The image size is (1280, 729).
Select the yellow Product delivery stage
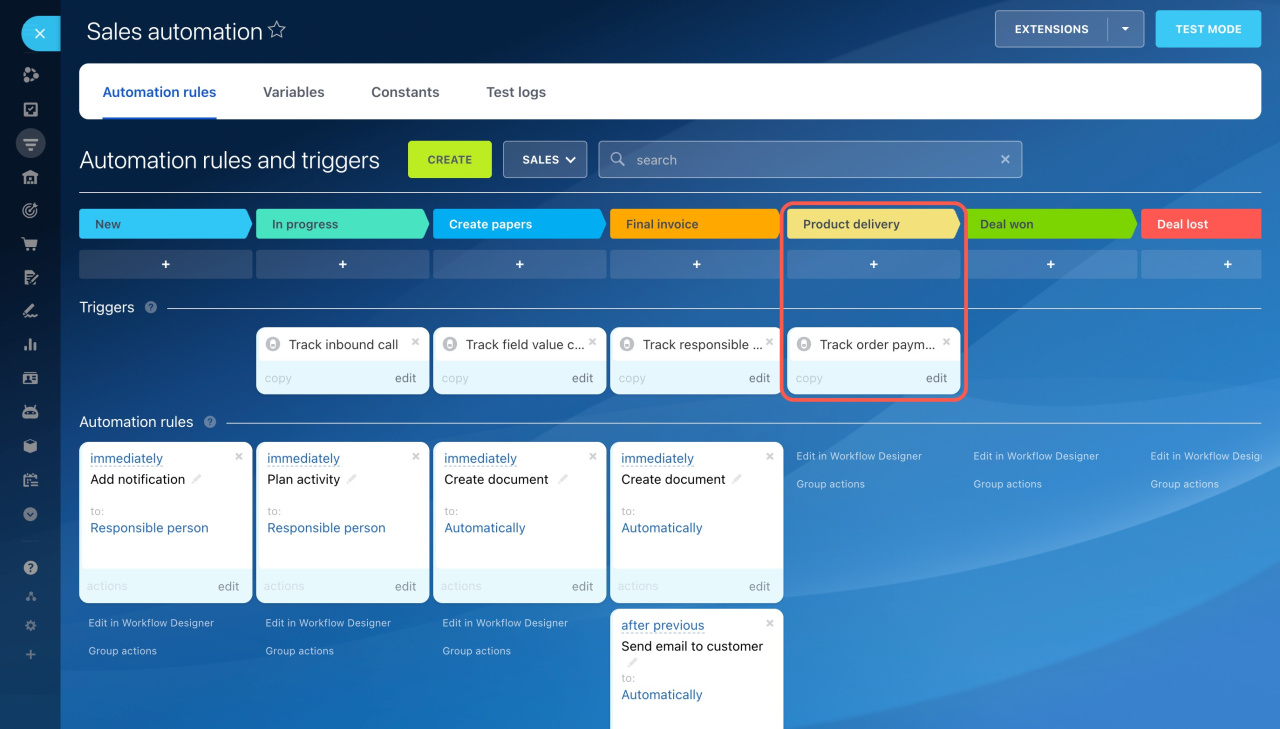click(870, 224)
